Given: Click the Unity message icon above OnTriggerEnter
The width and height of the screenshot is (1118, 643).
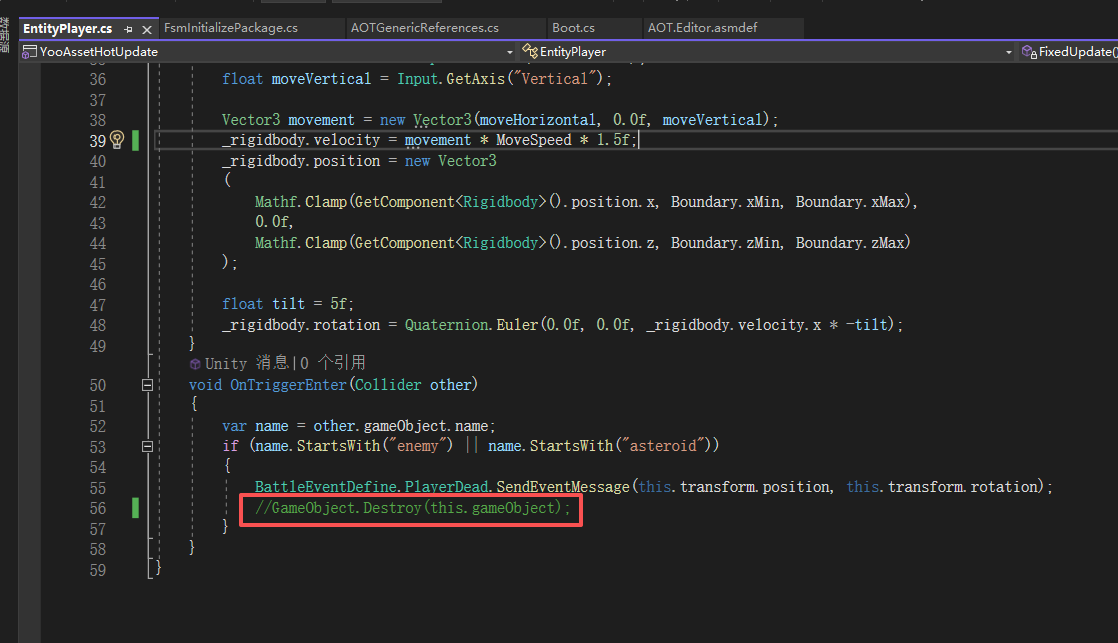Looking at the screenshot, I should pos(195,364).
